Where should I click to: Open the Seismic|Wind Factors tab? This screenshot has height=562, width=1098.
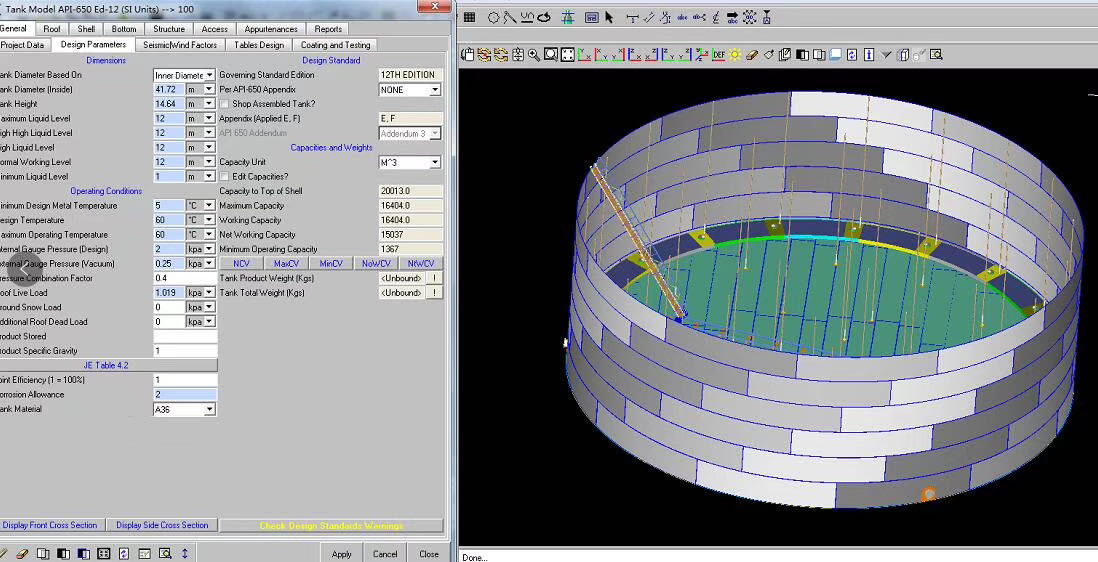pyautogui.click(x=179, y=45)
